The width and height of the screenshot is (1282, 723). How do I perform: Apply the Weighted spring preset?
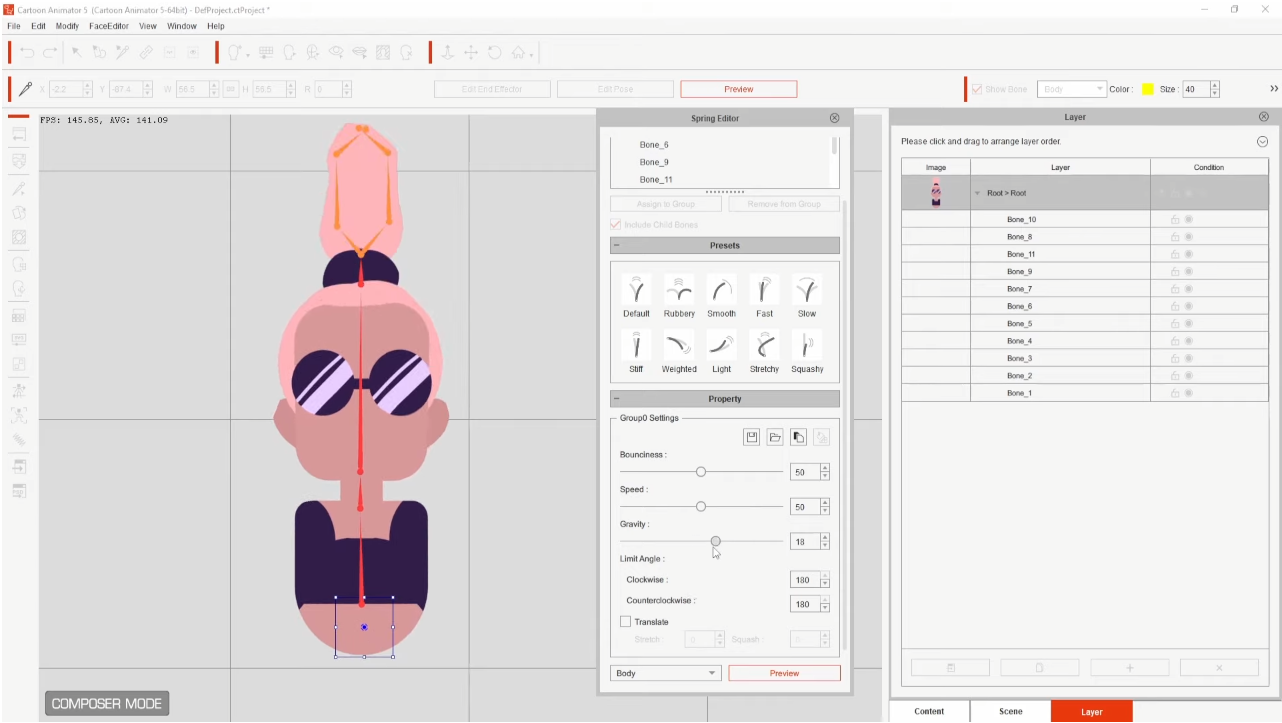679,352
